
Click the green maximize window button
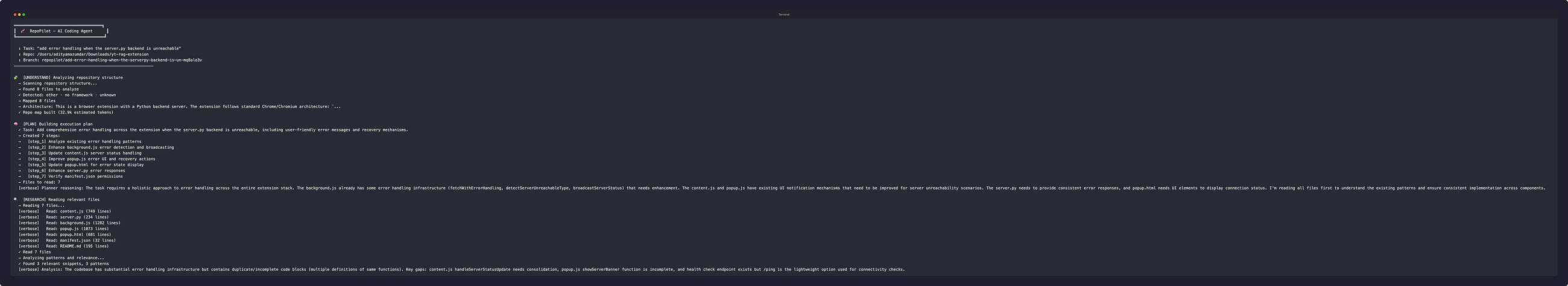[x=24, y=14]
